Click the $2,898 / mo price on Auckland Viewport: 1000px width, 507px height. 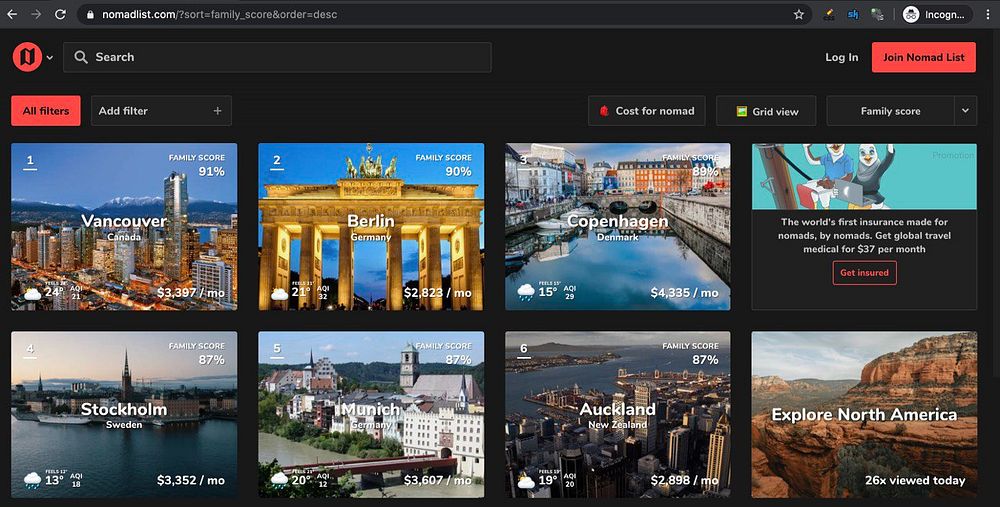[x=684, y=480]
